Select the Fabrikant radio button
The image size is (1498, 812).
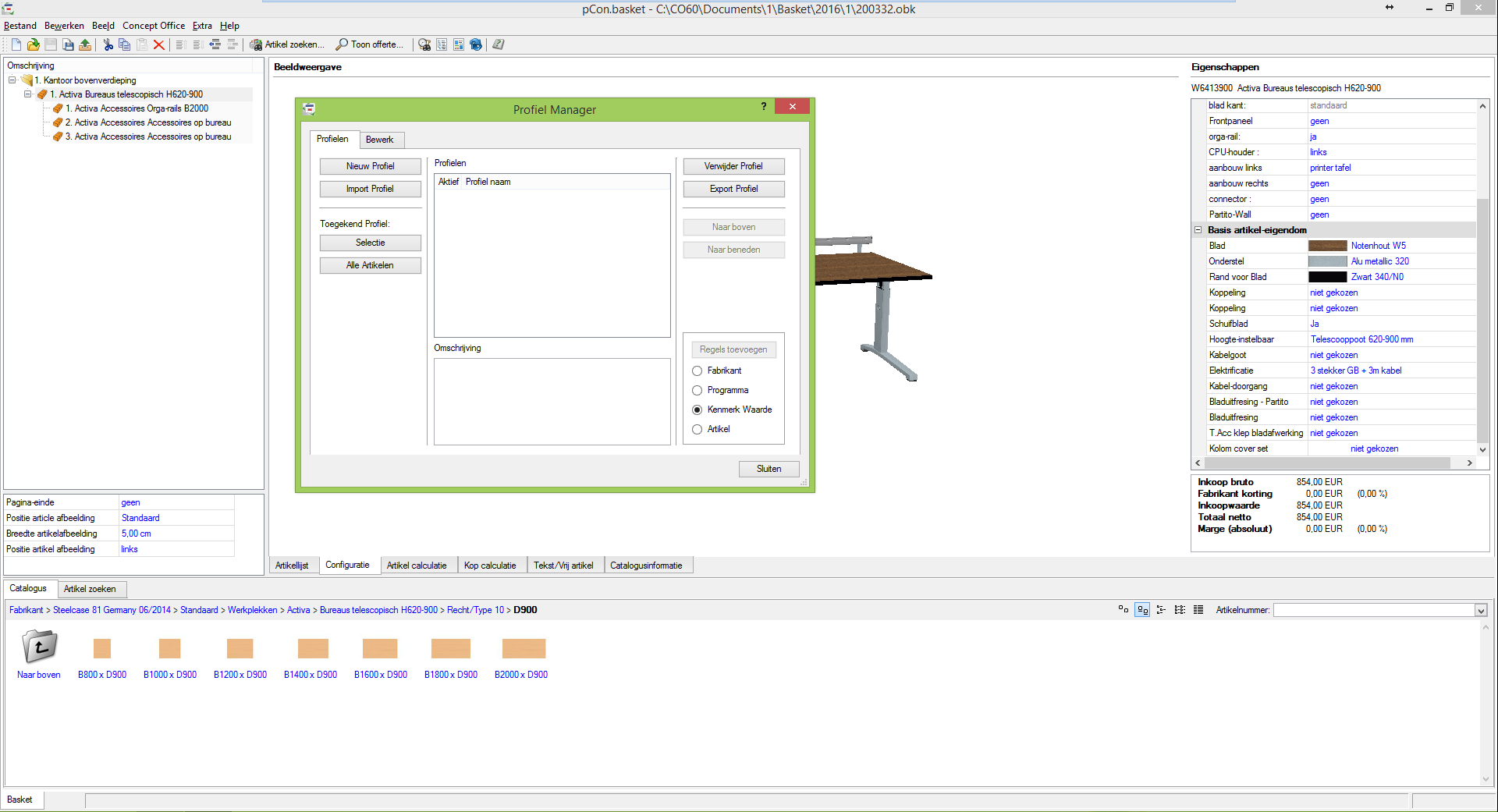tap(698, 371)
